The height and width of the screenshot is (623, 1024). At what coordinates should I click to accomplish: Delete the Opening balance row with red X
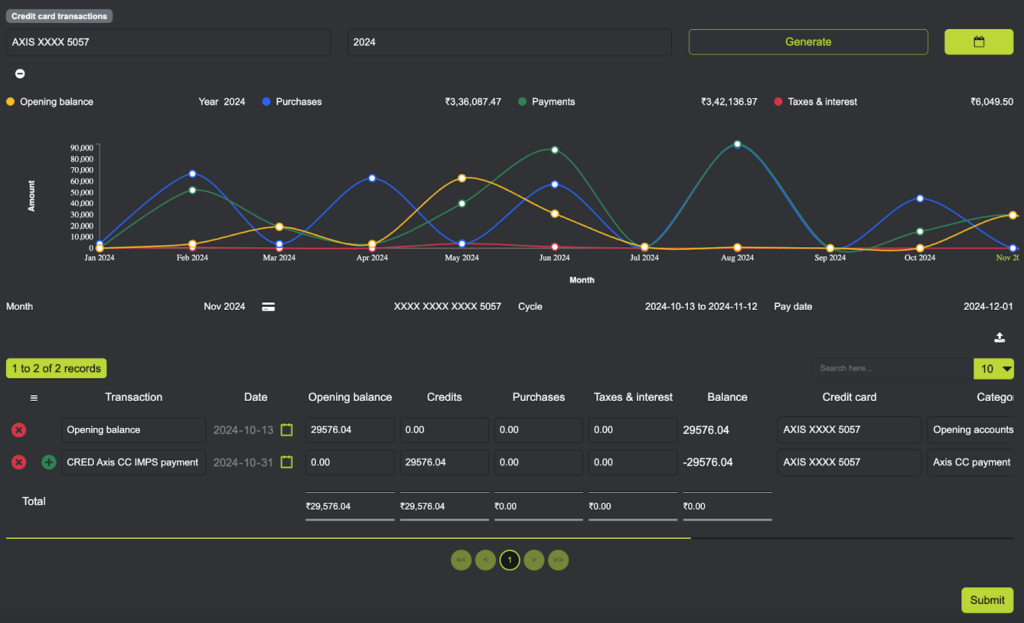19,430
